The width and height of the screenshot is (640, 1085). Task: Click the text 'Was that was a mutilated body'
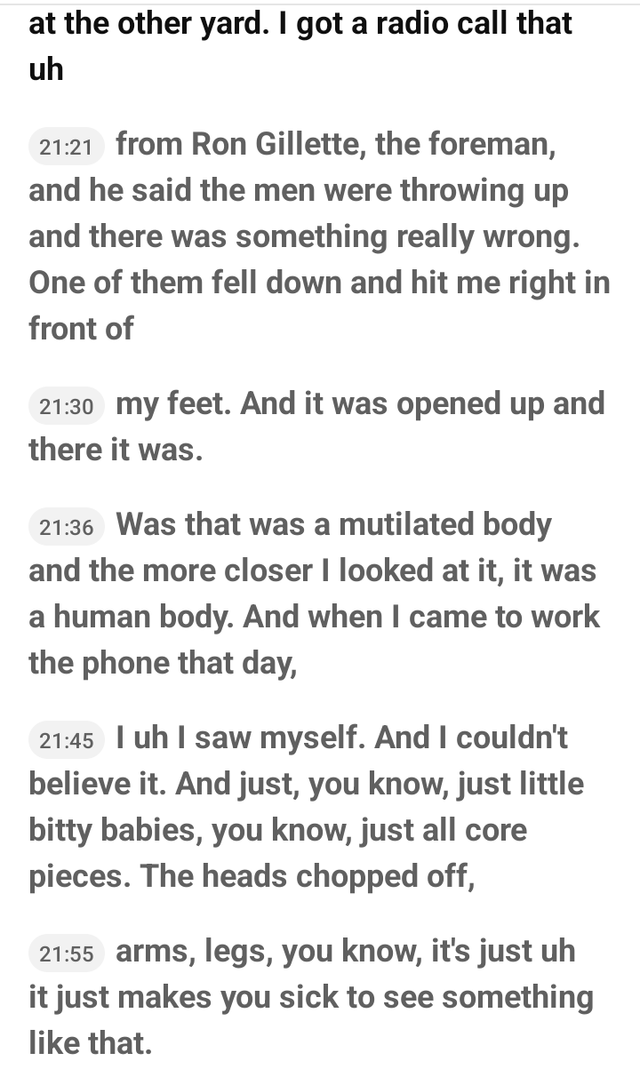tap(334, 524)
